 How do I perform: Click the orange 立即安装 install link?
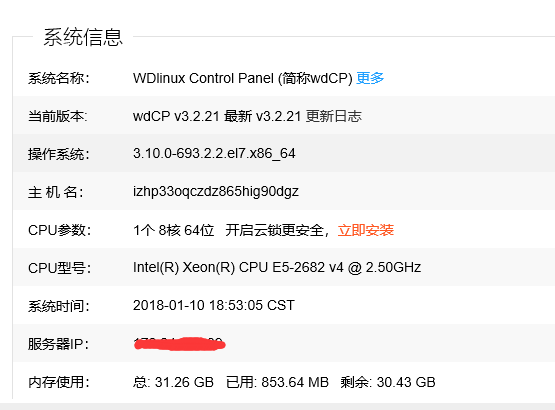pos(366,230)
